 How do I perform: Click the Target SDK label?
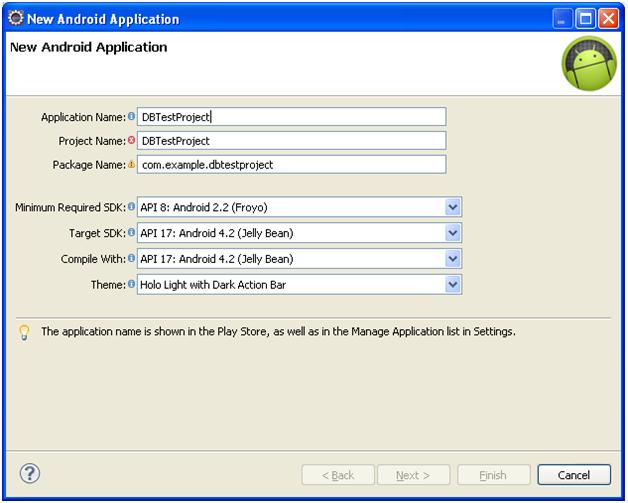click(x=97, y=233)
